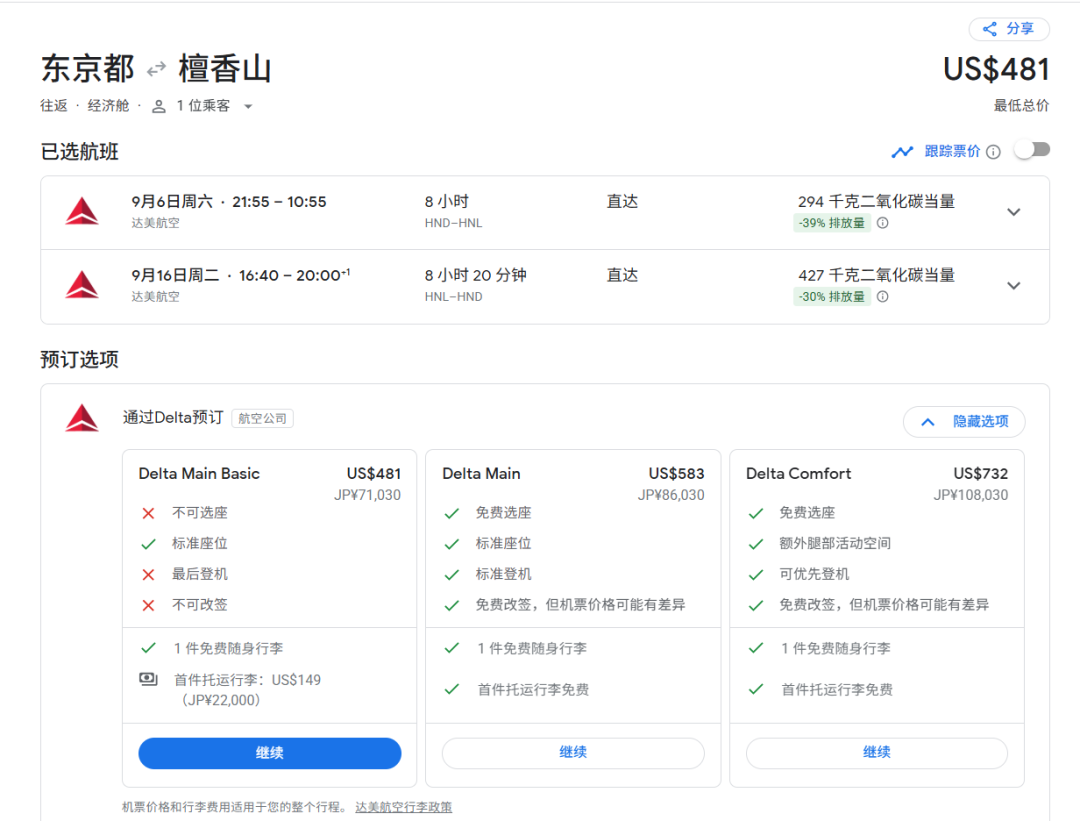Click Delta logo beside 通过Delta预订

[82, 418]
